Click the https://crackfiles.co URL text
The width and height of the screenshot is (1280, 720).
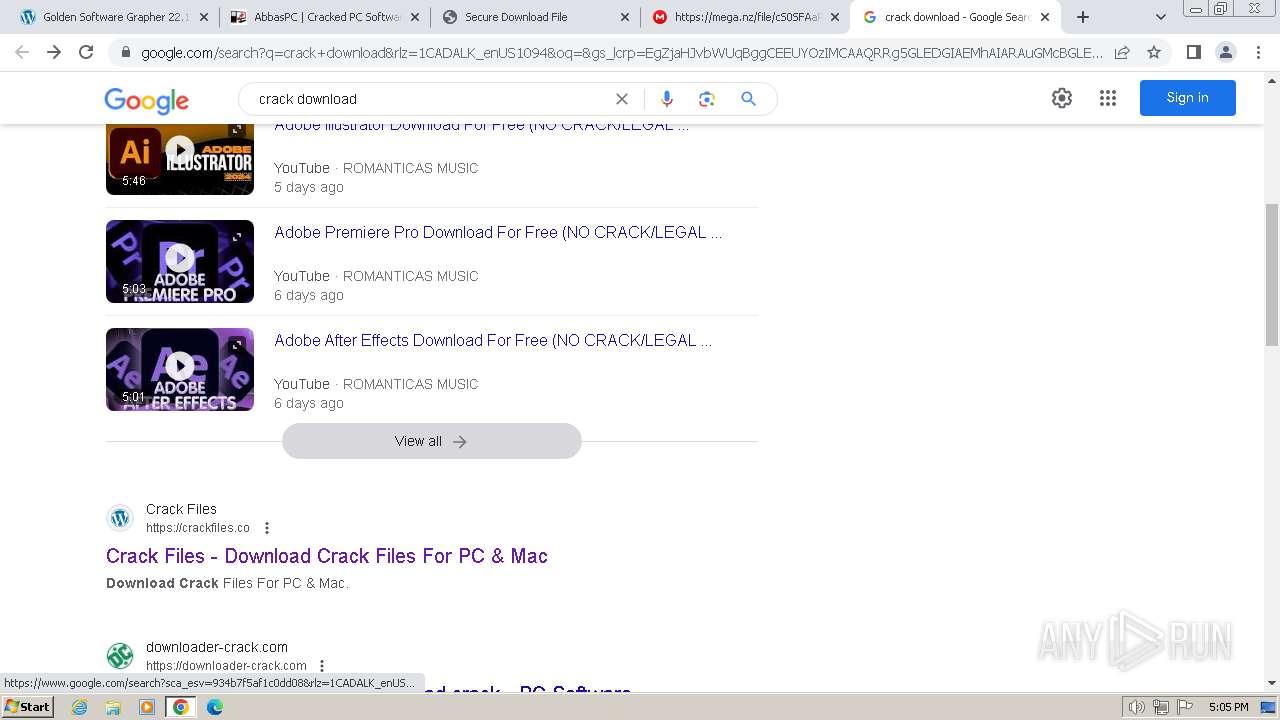pyautogui.click(x=198, y=528)
